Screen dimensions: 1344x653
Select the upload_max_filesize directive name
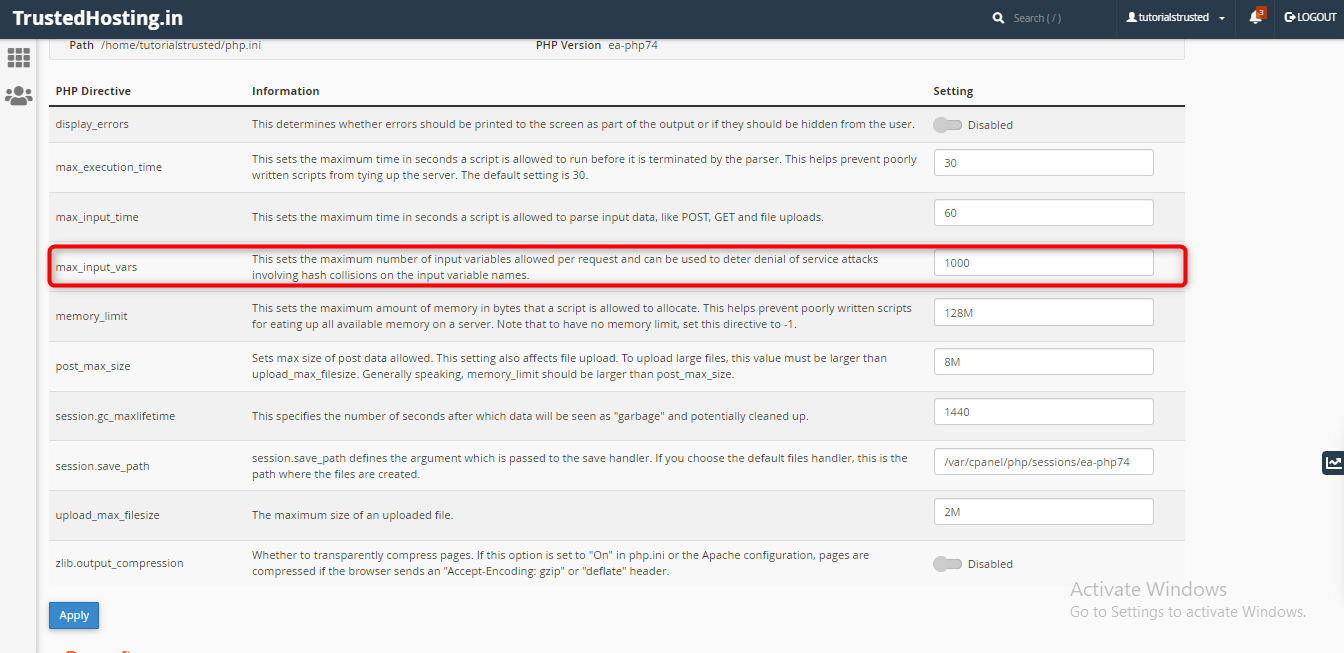point(108,515)
